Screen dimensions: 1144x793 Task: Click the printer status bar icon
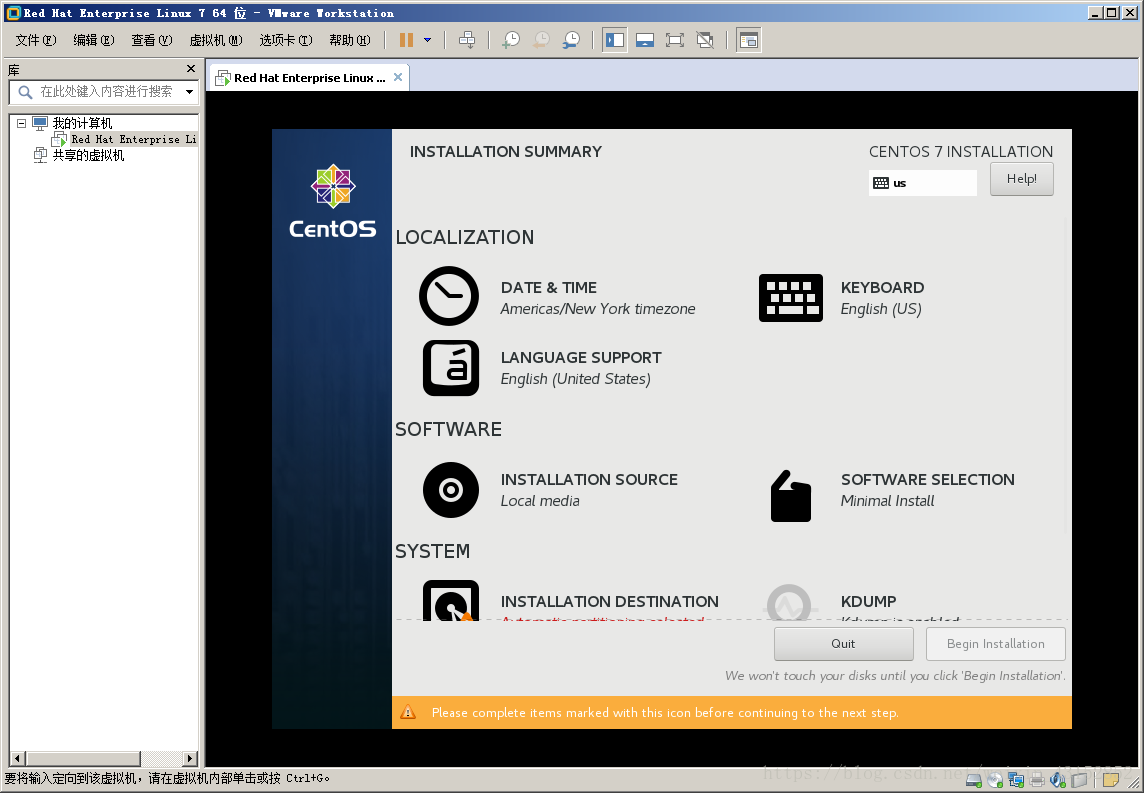tap(1037, 781)
